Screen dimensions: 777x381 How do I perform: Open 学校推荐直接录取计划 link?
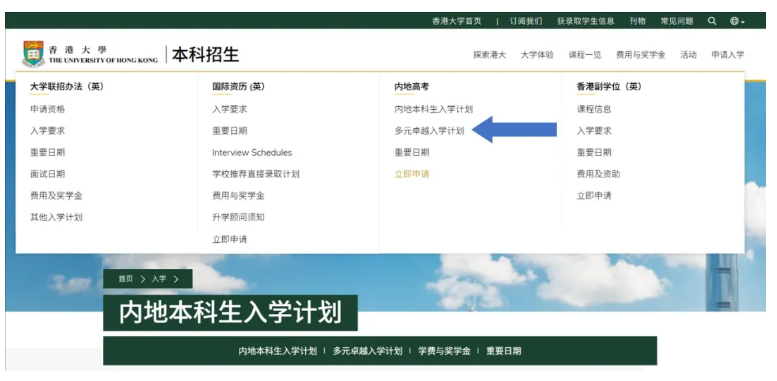click(x=256, y=174)
